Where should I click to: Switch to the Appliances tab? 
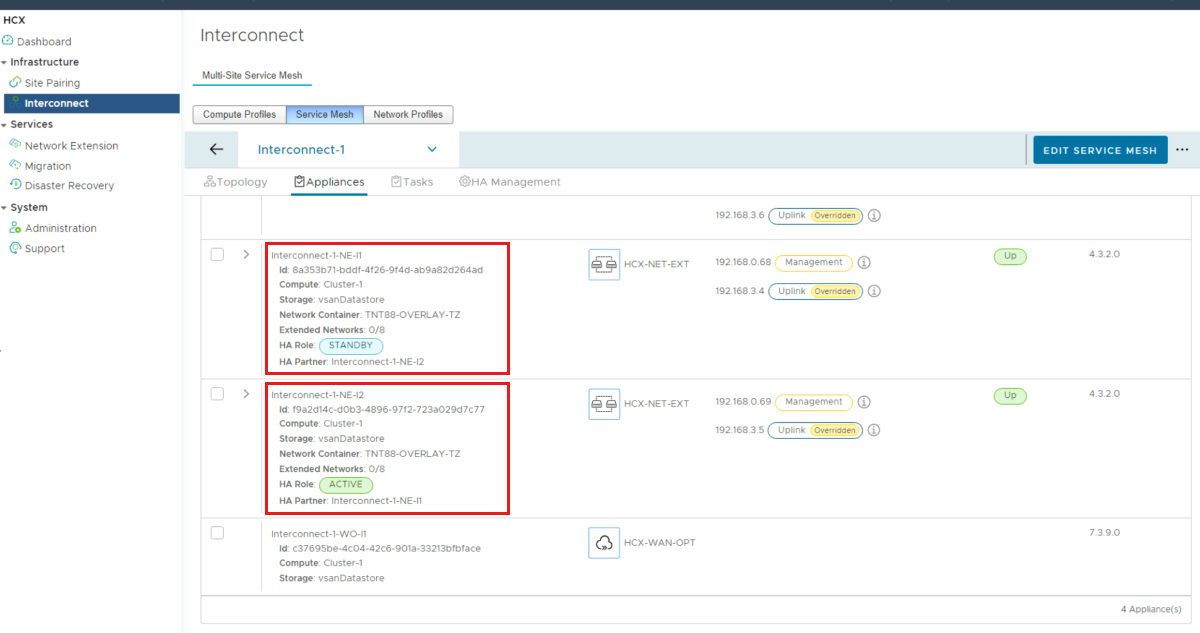(x=329, y=182)
